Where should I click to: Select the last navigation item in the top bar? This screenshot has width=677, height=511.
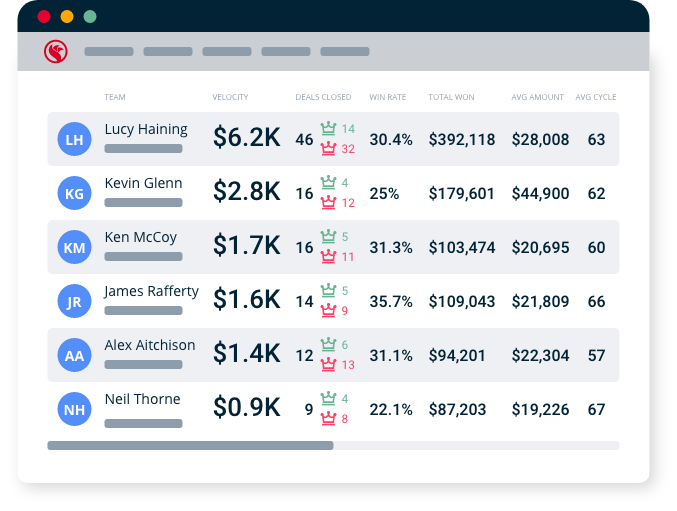(x=345, y=51)
